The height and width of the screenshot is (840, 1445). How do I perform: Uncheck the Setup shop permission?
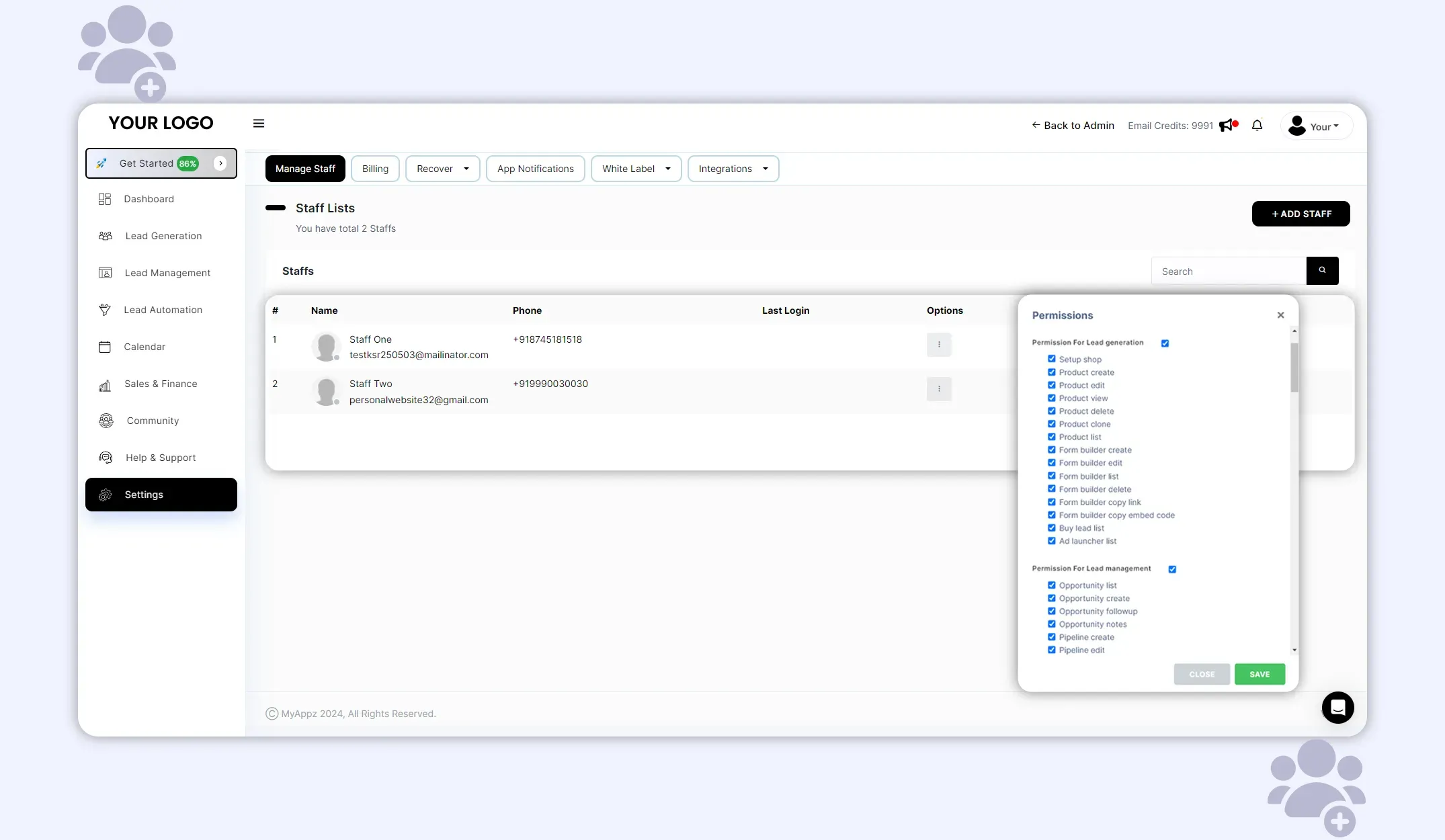click(x=1052, y=359)
